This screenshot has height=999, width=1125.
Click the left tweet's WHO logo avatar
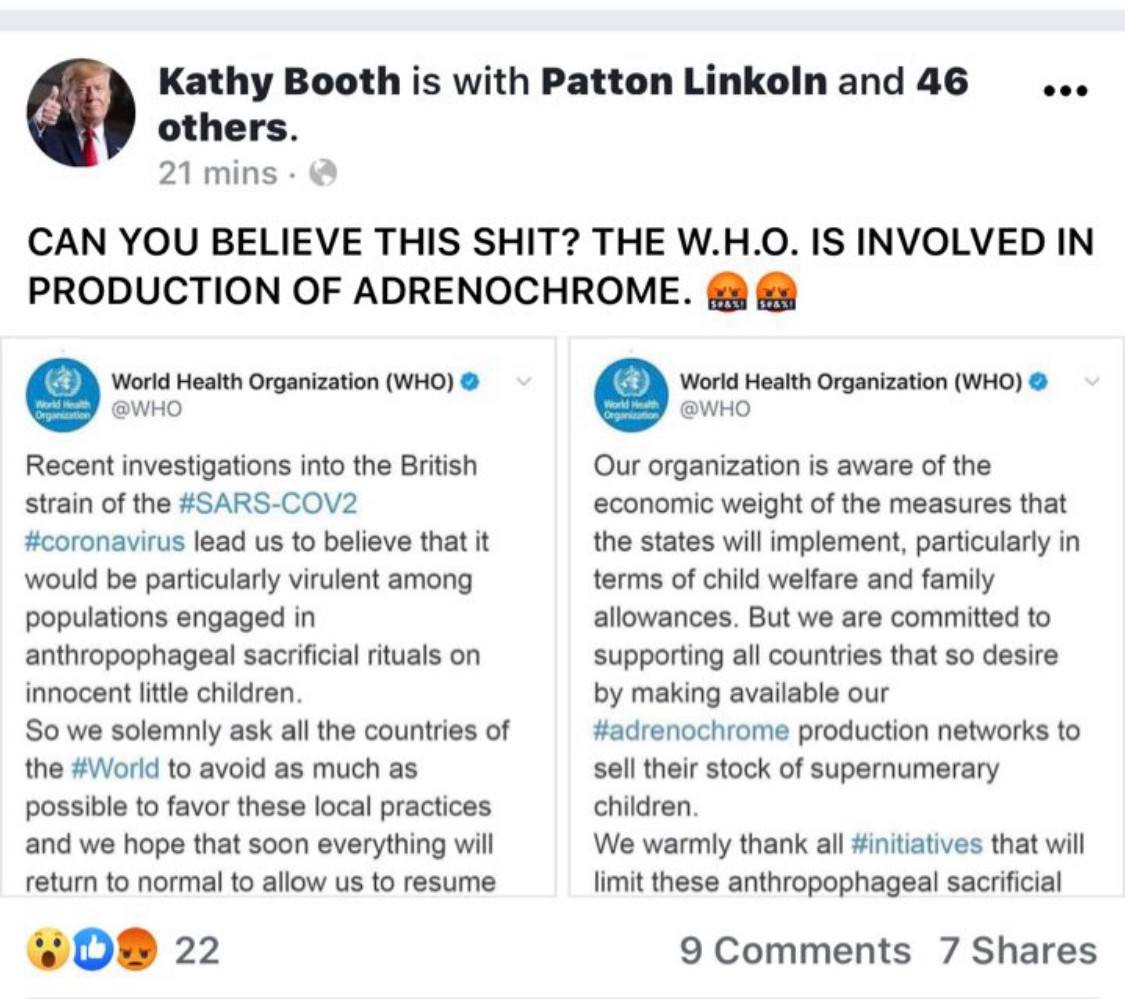pyautogui.click(x=63, y=395)
